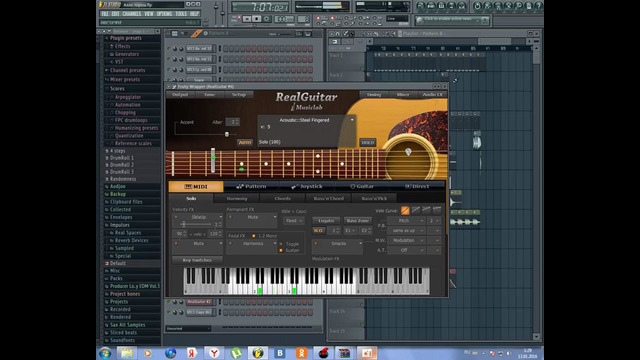Open the 'same as up' dropdown
Image resolution: width=640 pixels, height=360 pixels.
coord(407,231)
